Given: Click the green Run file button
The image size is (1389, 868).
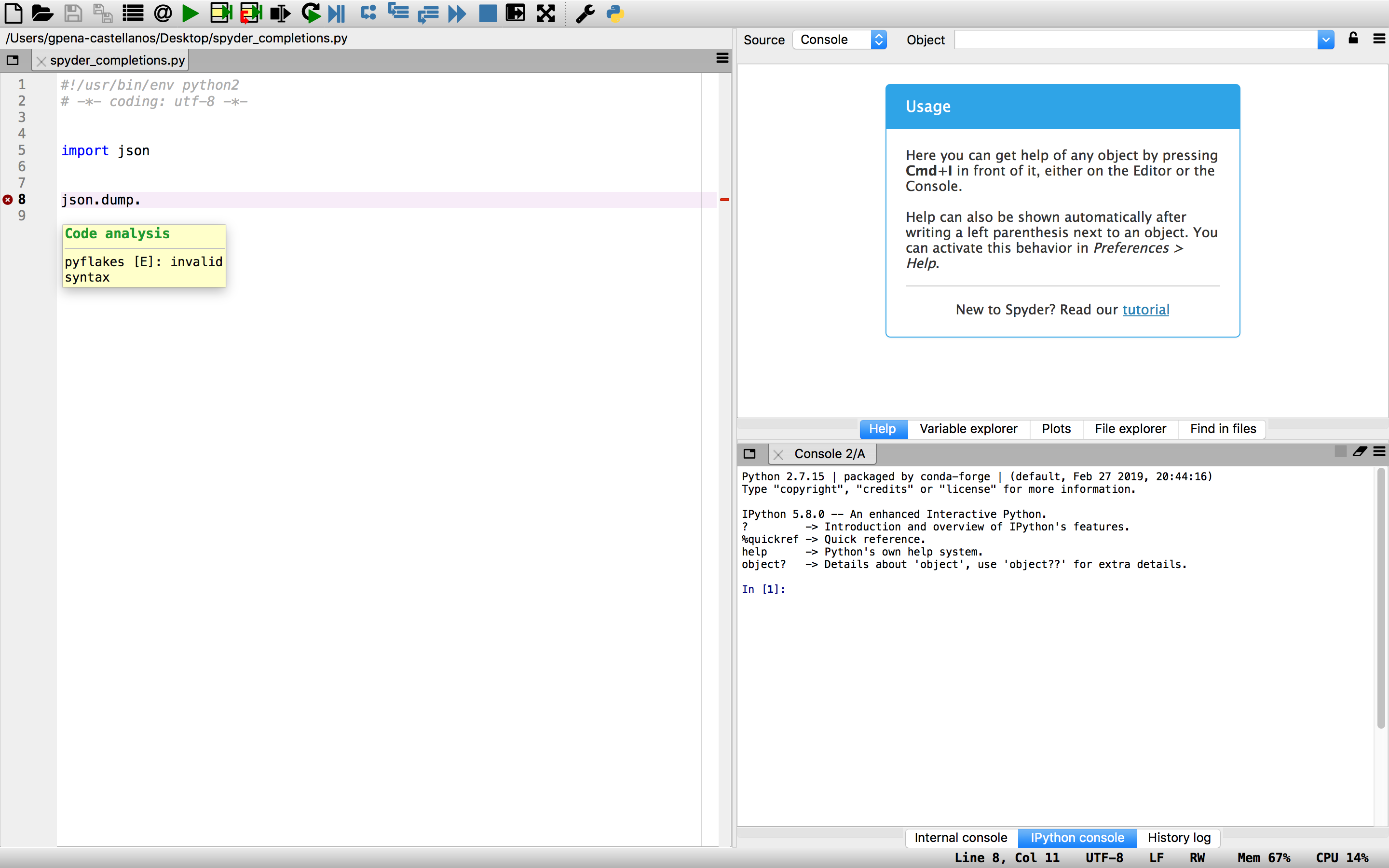Looking at the screenshot, I should [x=190, y=13].
